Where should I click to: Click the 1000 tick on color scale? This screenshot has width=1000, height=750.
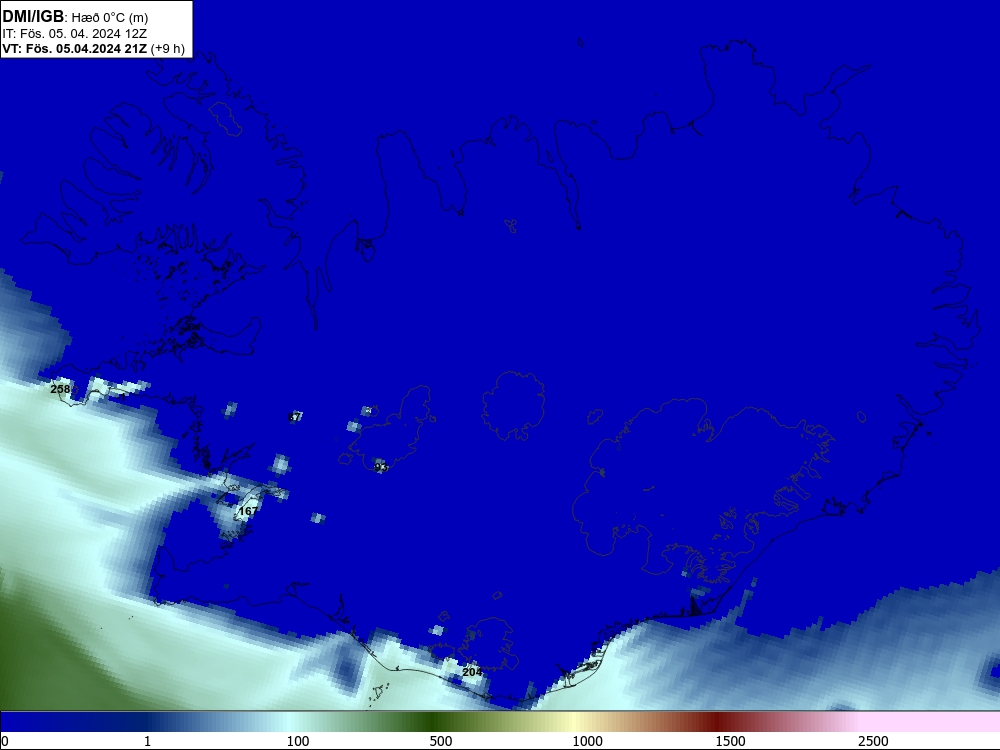click(587, 741)
